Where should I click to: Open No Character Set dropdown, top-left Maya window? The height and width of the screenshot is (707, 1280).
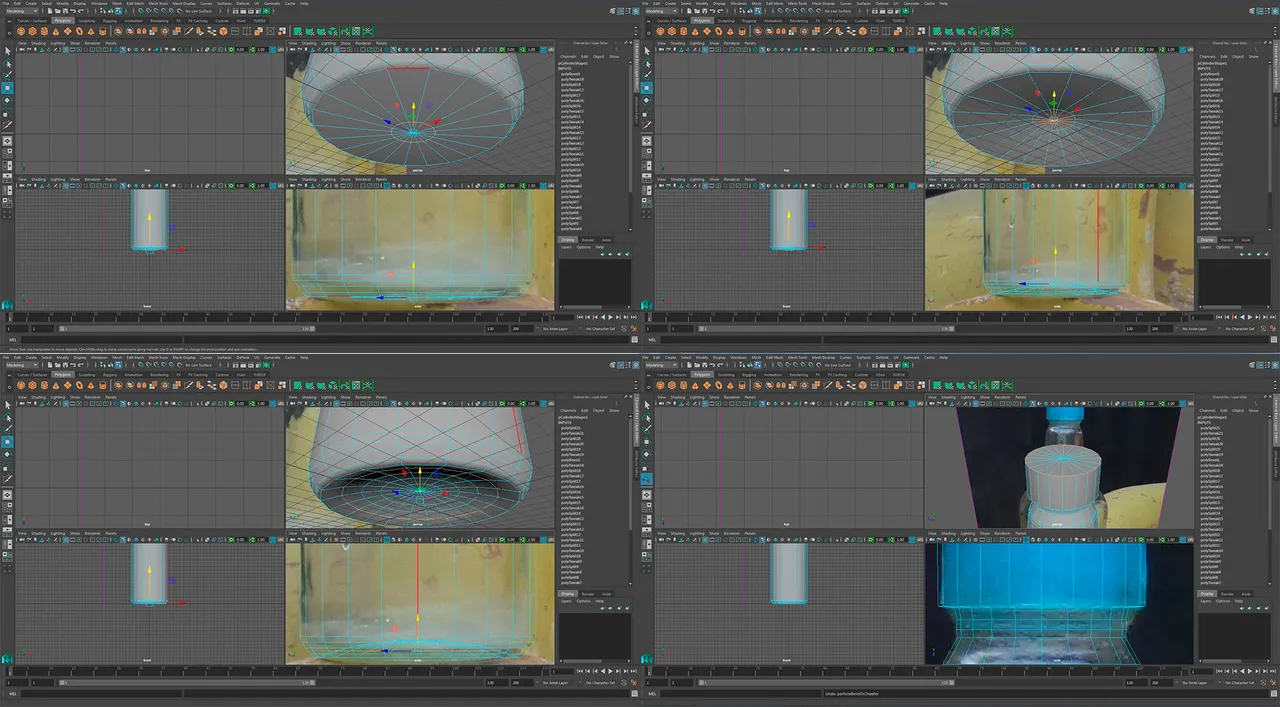[x=600, y=328]
